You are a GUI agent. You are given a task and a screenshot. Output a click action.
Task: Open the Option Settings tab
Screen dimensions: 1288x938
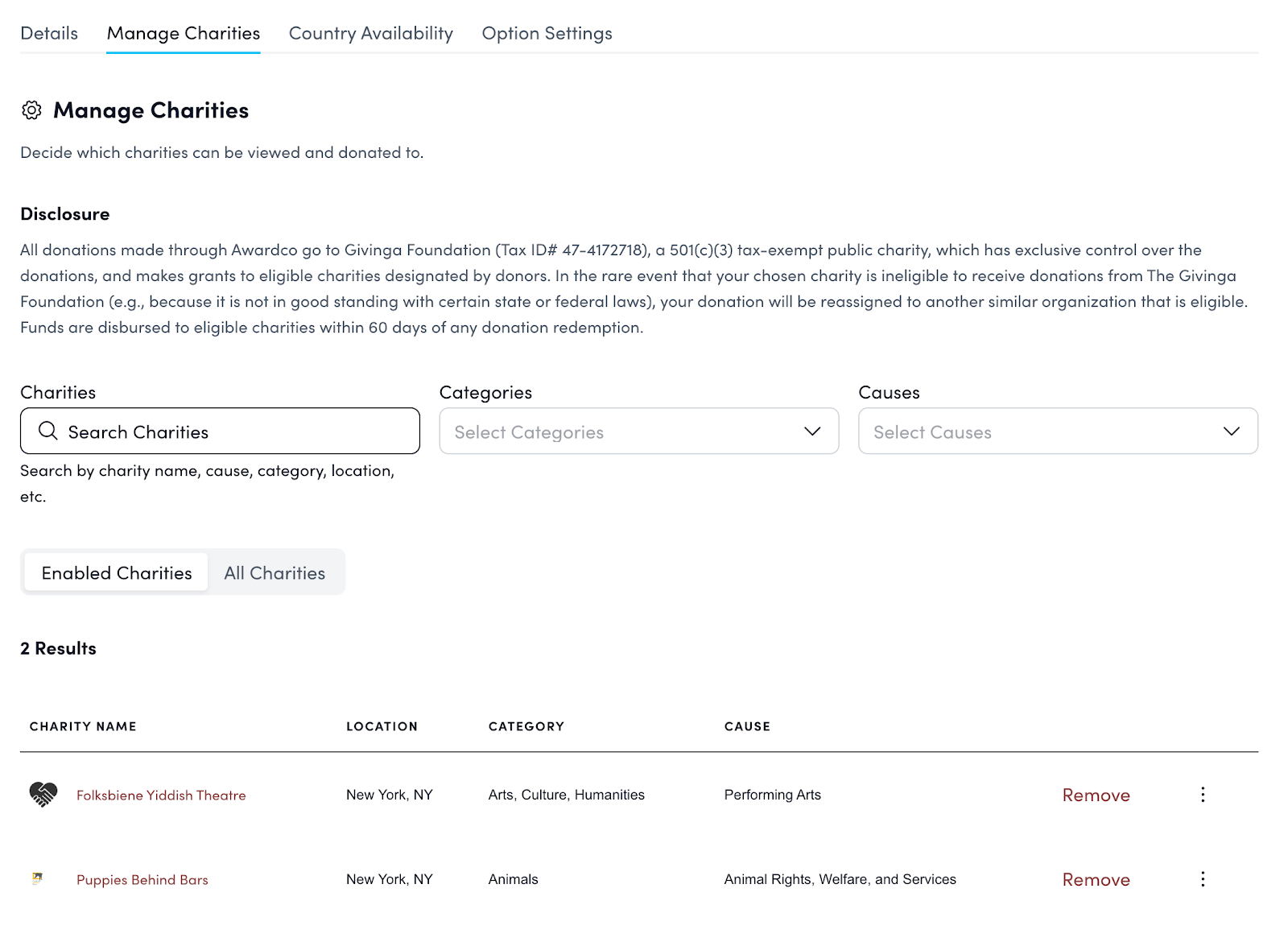coord(547,33)
